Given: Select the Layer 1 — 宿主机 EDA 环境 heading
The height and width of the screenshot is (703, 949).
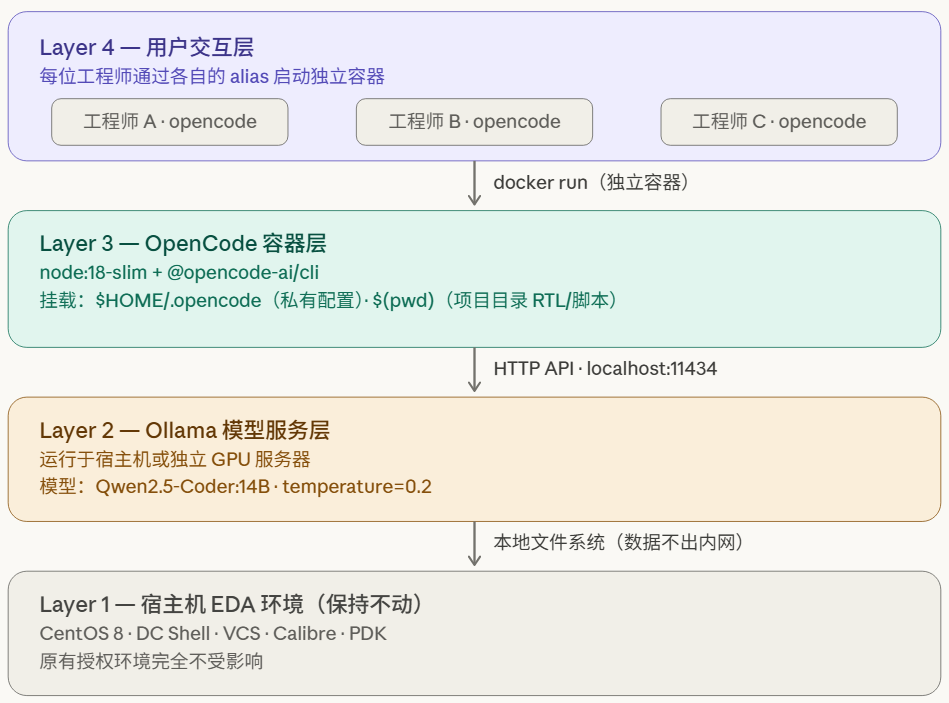Looking at the screenshot, I should (231, 604).
